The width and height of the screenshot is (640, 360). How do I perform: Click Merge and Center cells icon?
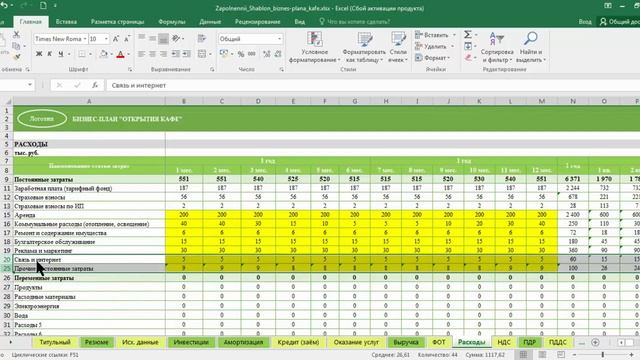click(x=202, y=54)
